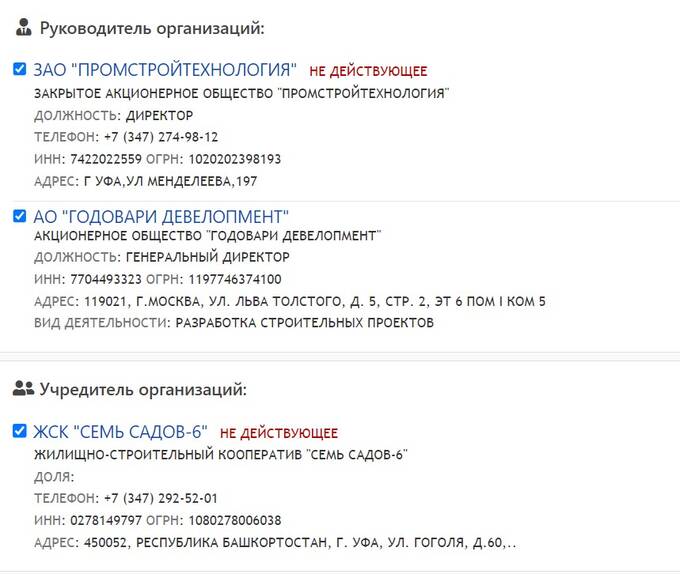Click the НЕ ДЕЙСТВУЮЩЕЕ status next to СЕМЬ САДОВ-6
The height and width of the screenshot is (574, 680).
pyautogui.click(x=279, y=434)
